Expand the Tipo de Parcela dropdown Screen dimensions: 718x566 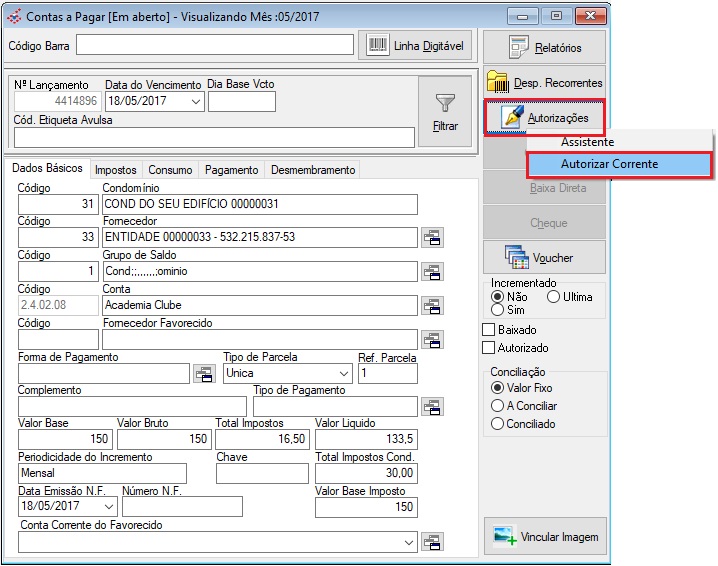344,373
